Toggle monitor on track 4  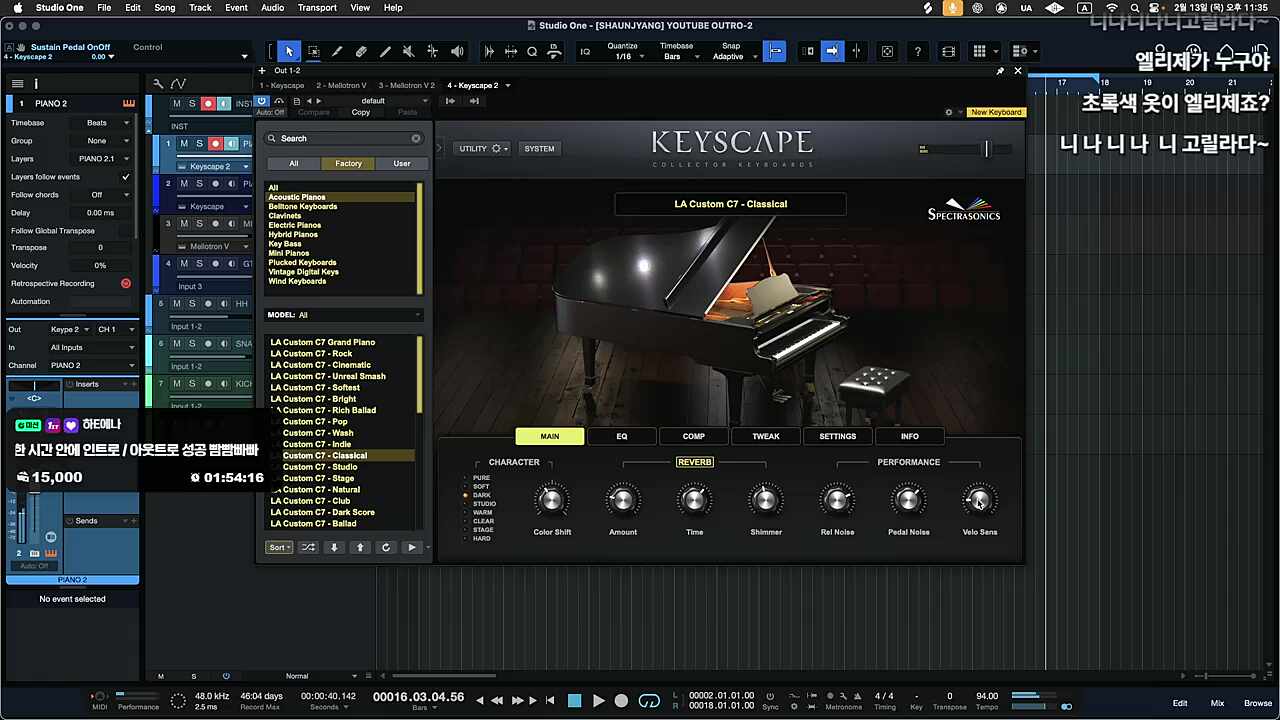pyautogui.click(x=231, y=264)
